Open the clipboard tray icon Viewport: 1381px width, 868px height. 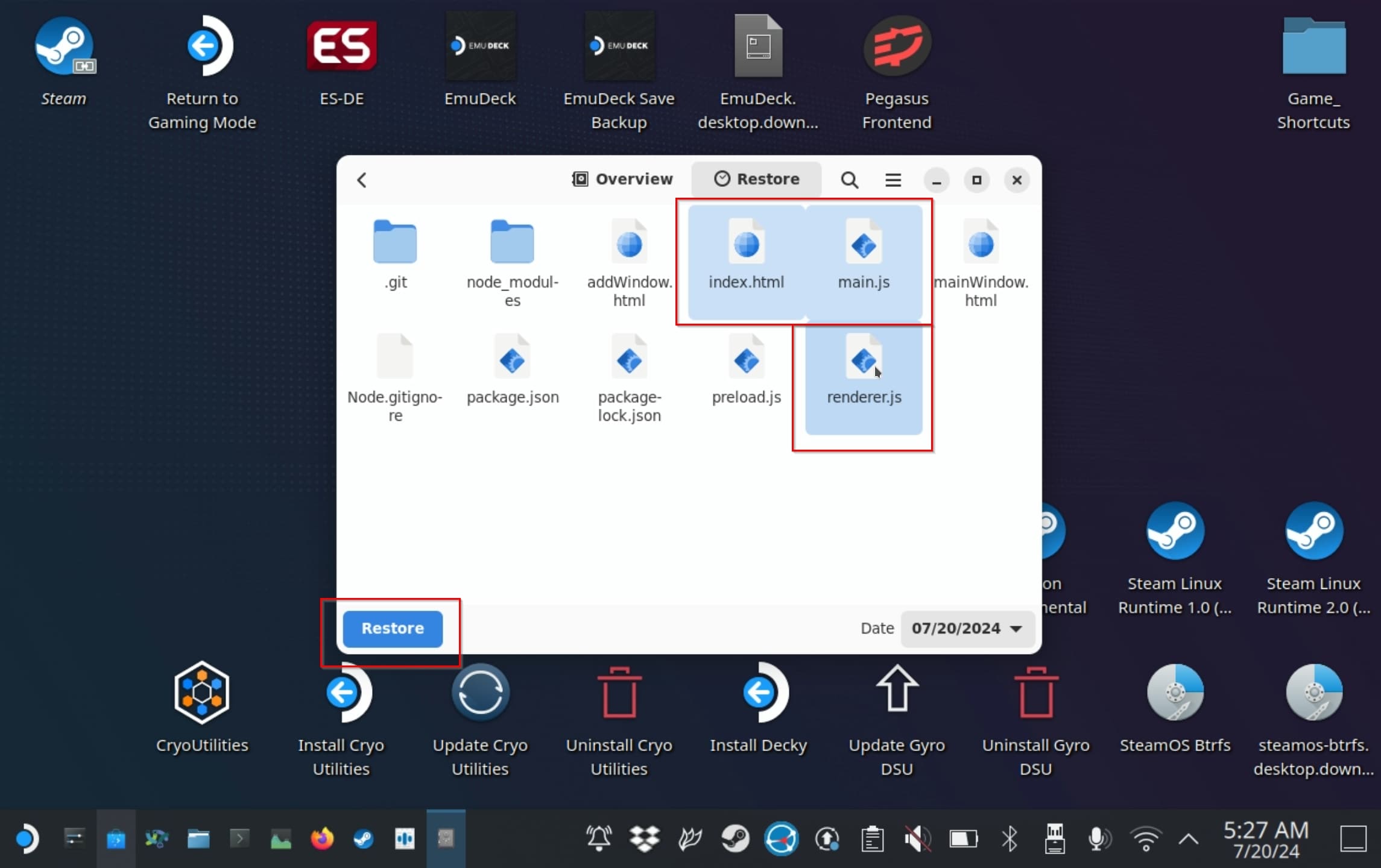(x=873, y=838)
